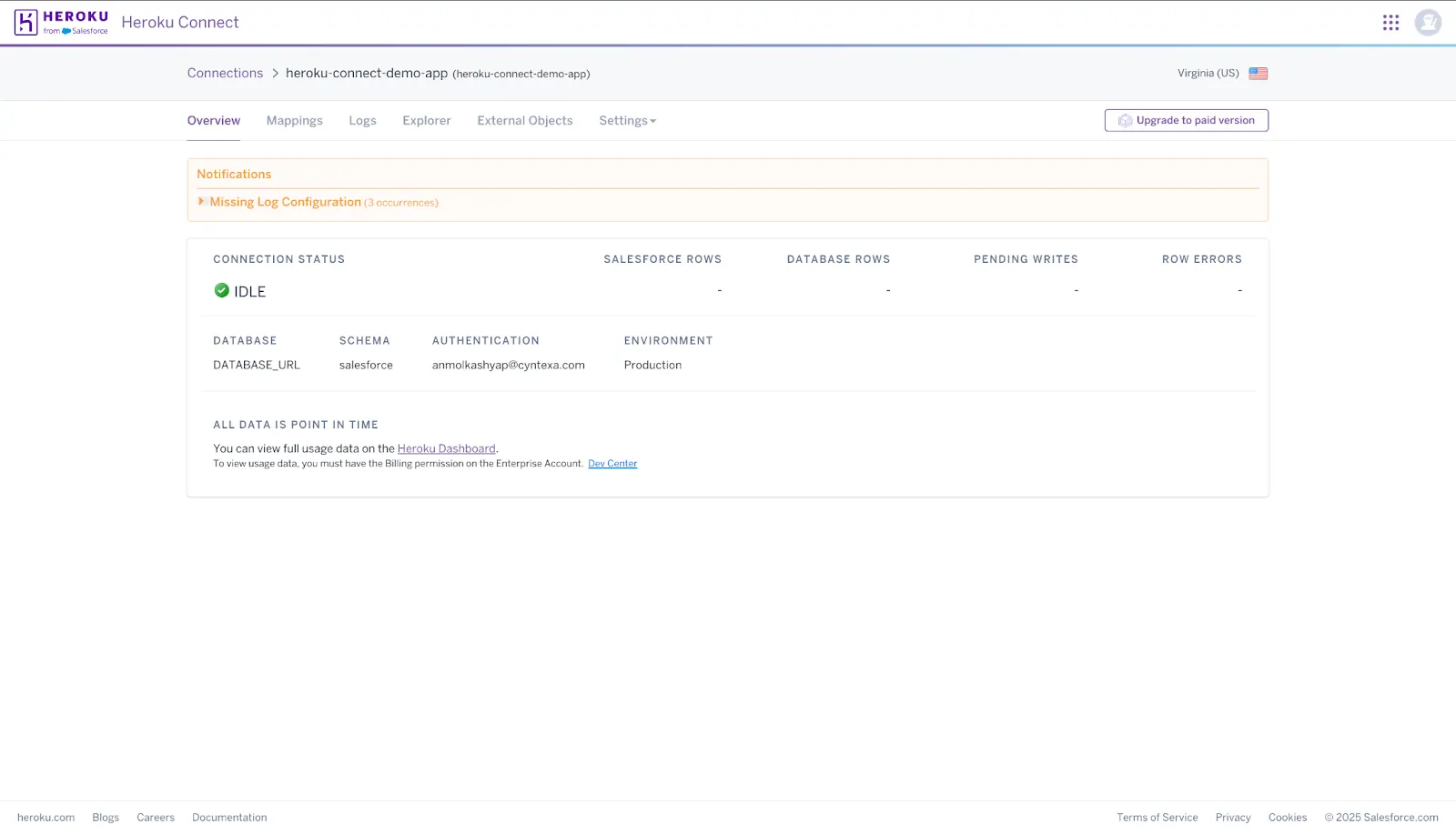The width and height of the screenshot is (1456, 834).
Task: Click the green IDLE status indicator
Action: (221, 290)
